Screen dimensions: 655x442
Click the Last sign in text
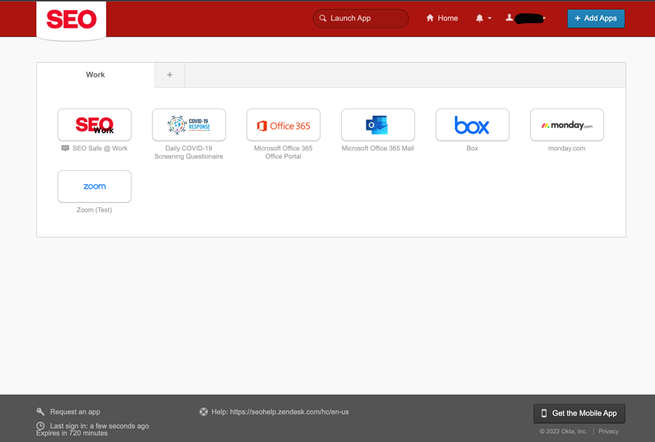point(99,426)
